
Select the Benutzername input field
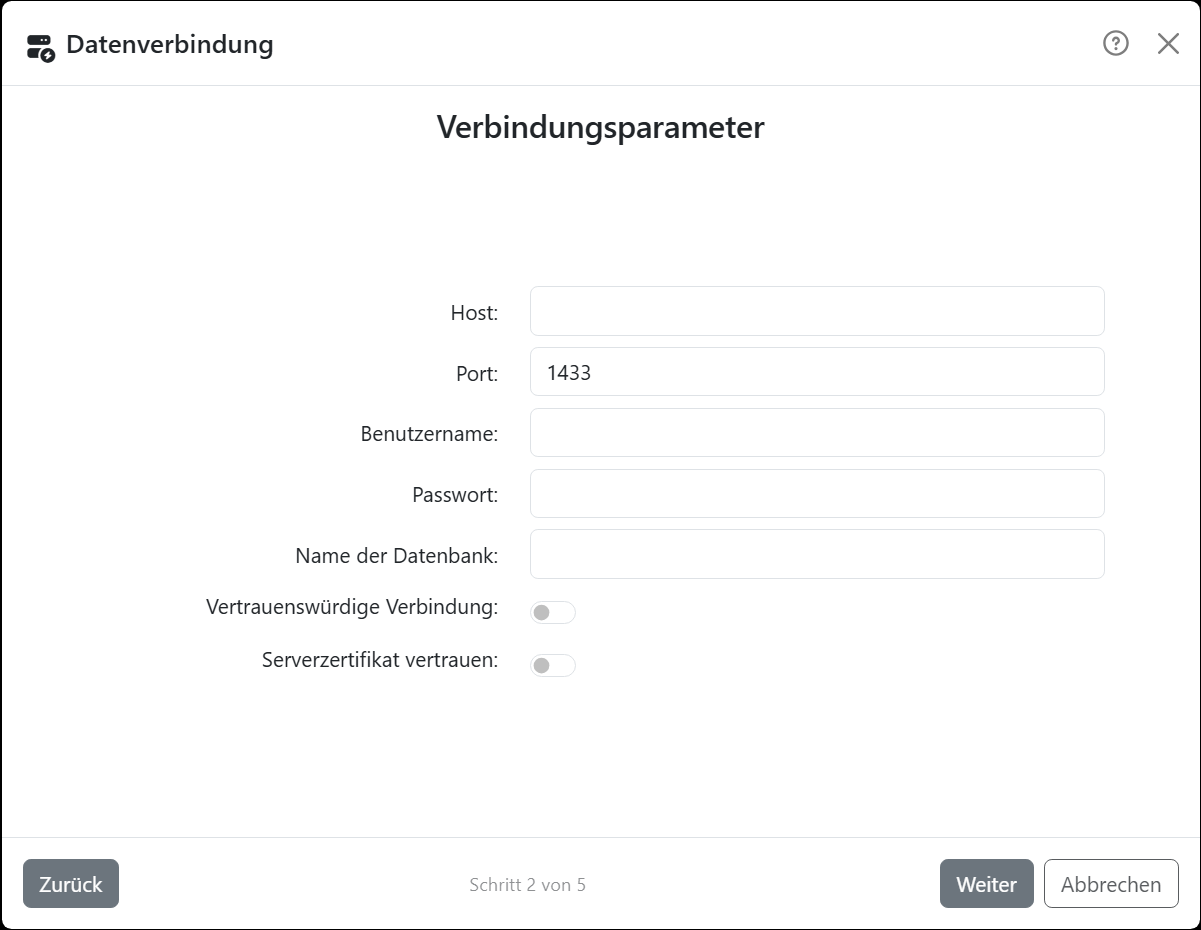tap(817, 433)
